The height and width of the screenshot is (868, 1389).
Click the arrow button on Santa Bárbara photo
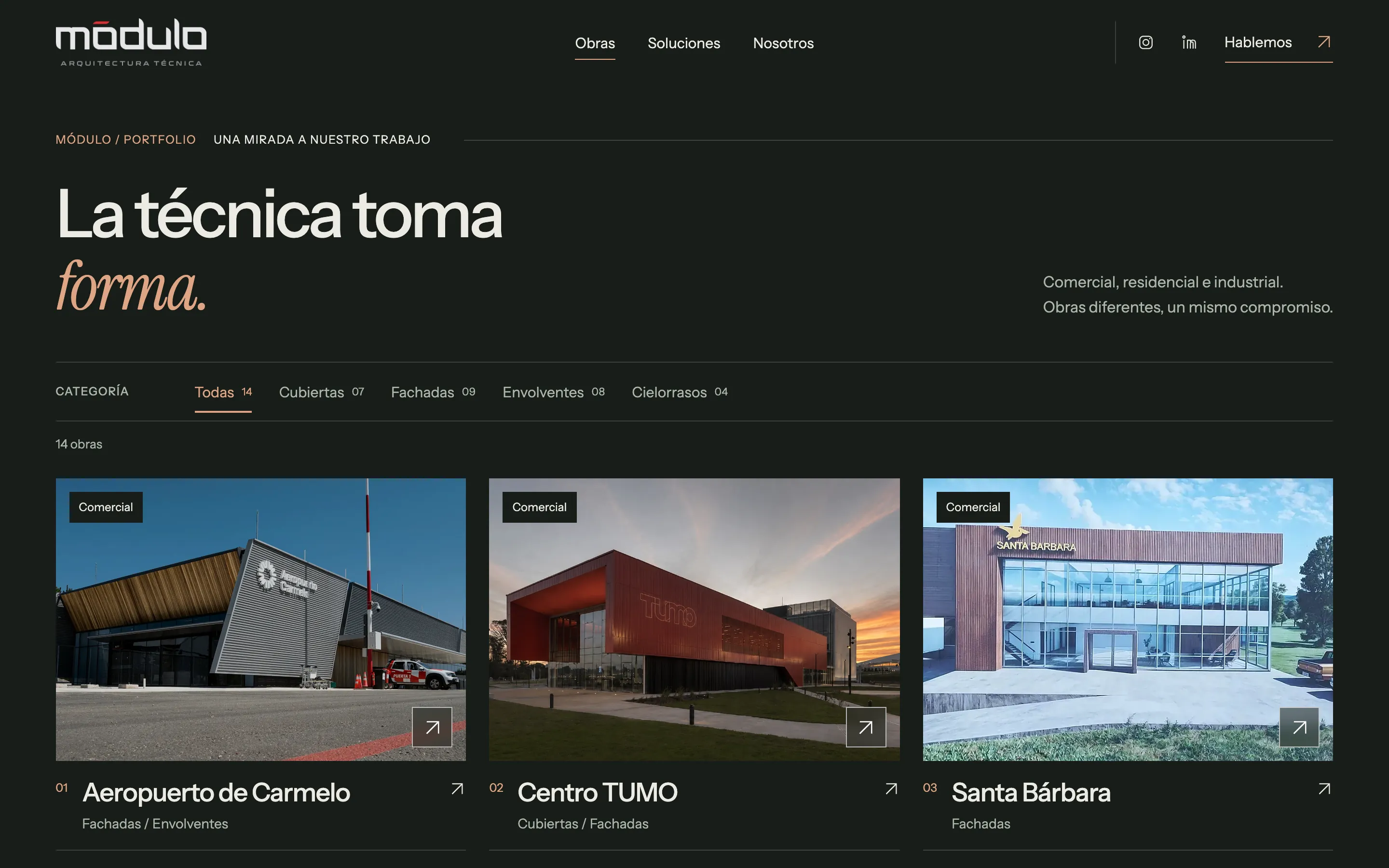[1299, 727]
